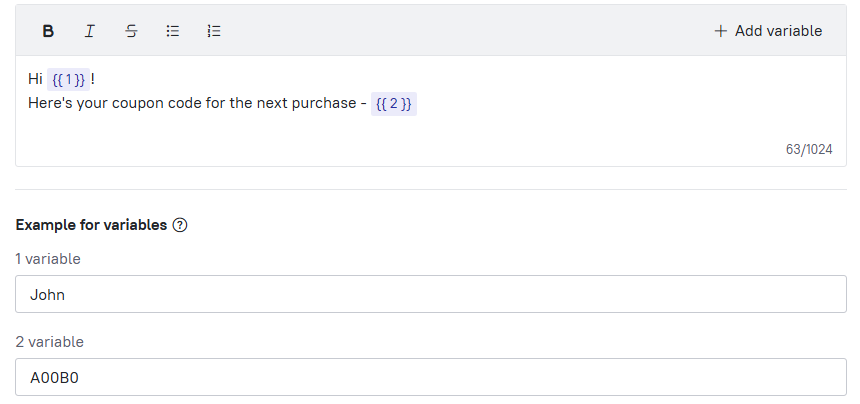Focus the 2 variable field containing A00B0
This screenshot has height=404, width=860.
[431, 378]
